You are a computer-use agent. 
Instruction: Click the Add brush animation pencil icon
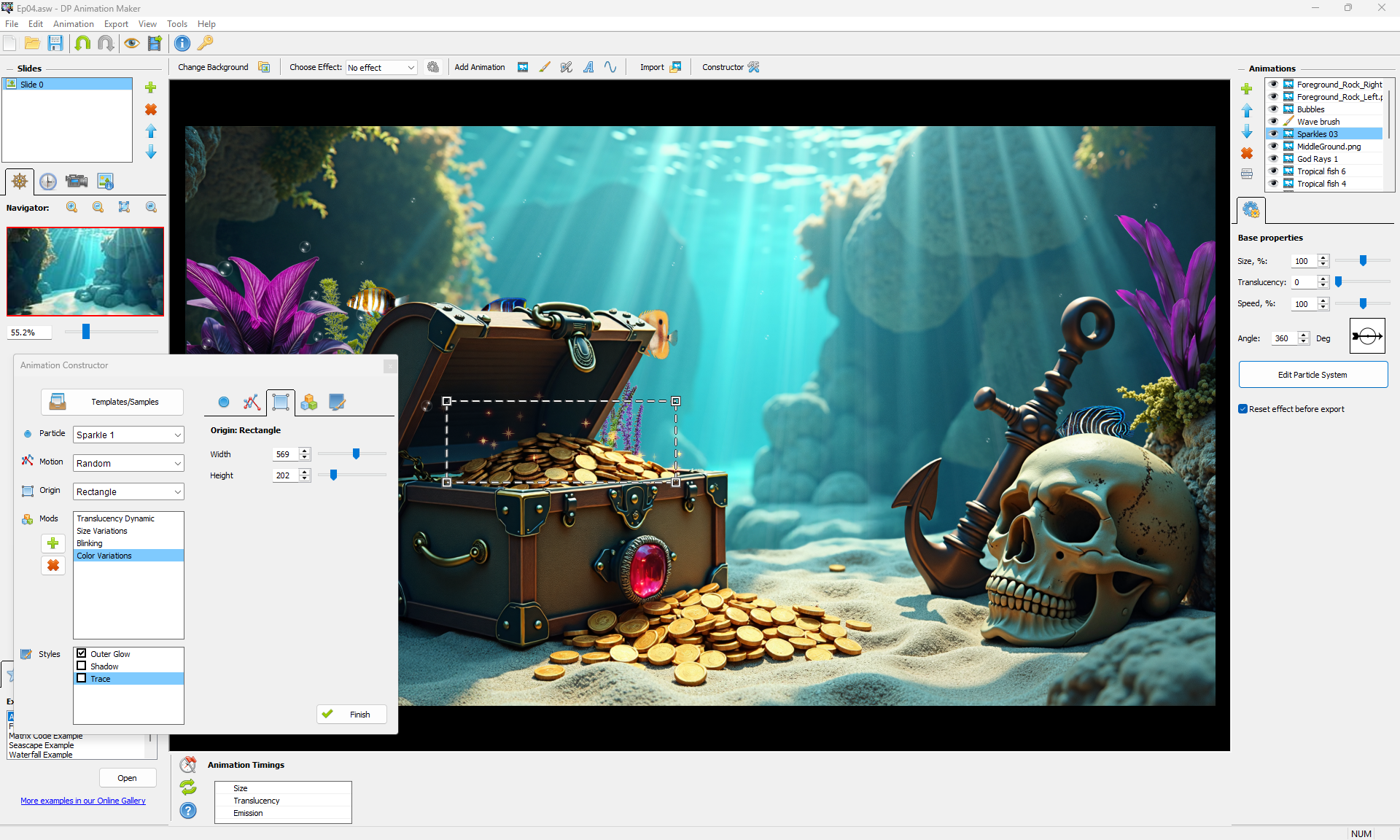pos(545,67)
